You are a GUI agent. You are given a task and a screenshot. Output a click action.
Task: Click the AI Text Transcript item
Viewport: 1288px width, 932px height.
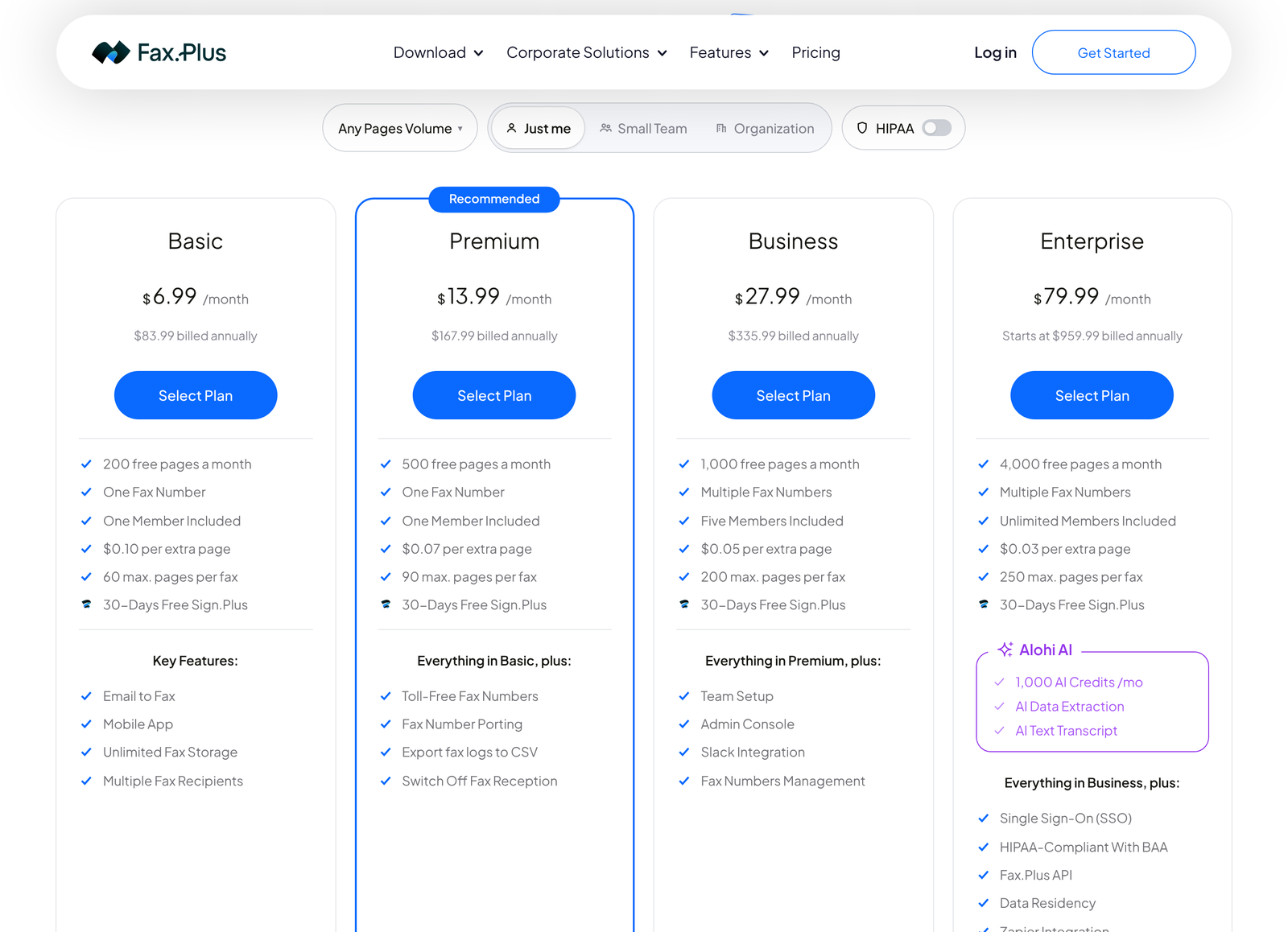tap(1066, 731)
